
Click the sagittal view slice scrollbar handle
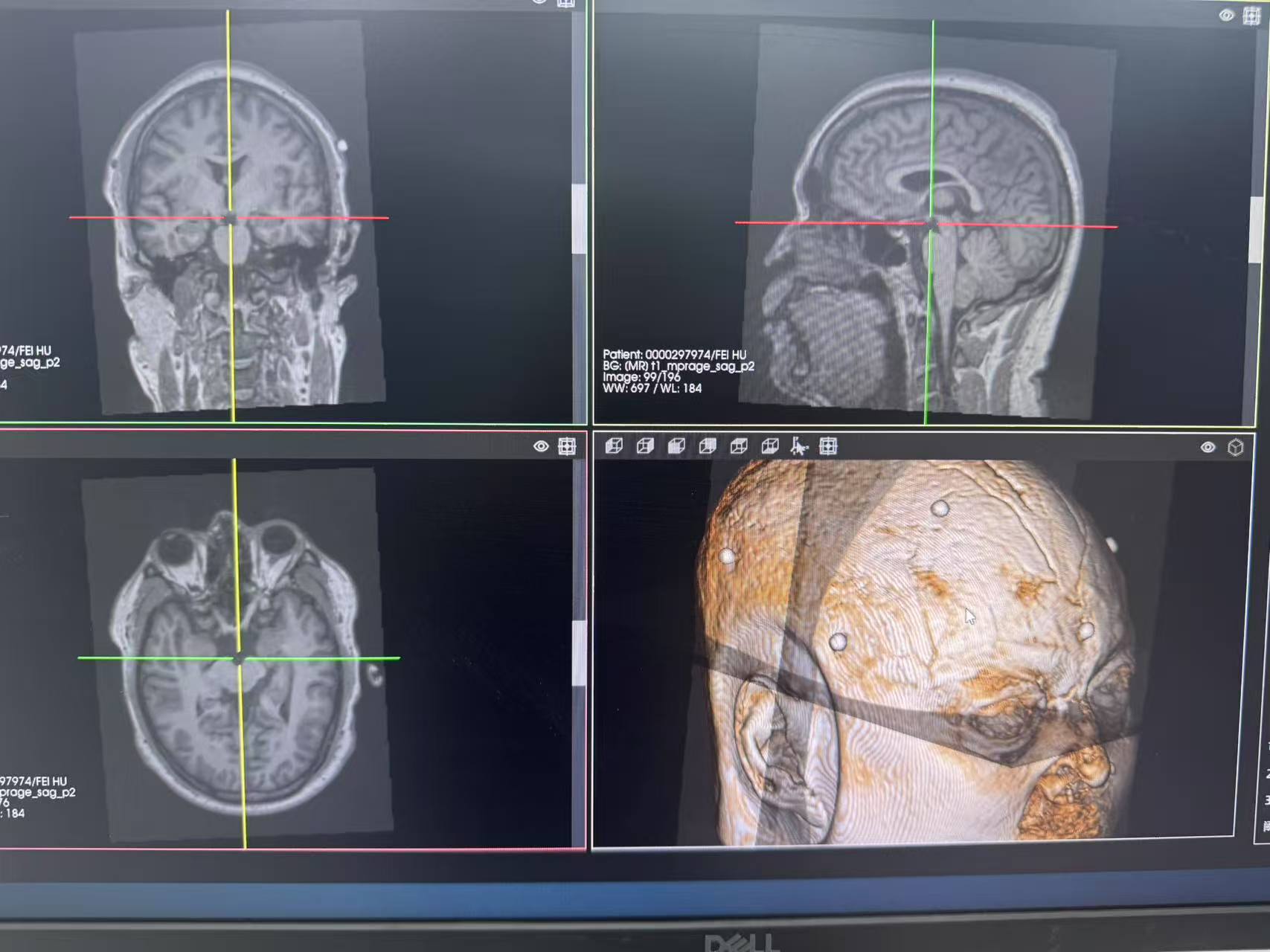coord(1256,229)
